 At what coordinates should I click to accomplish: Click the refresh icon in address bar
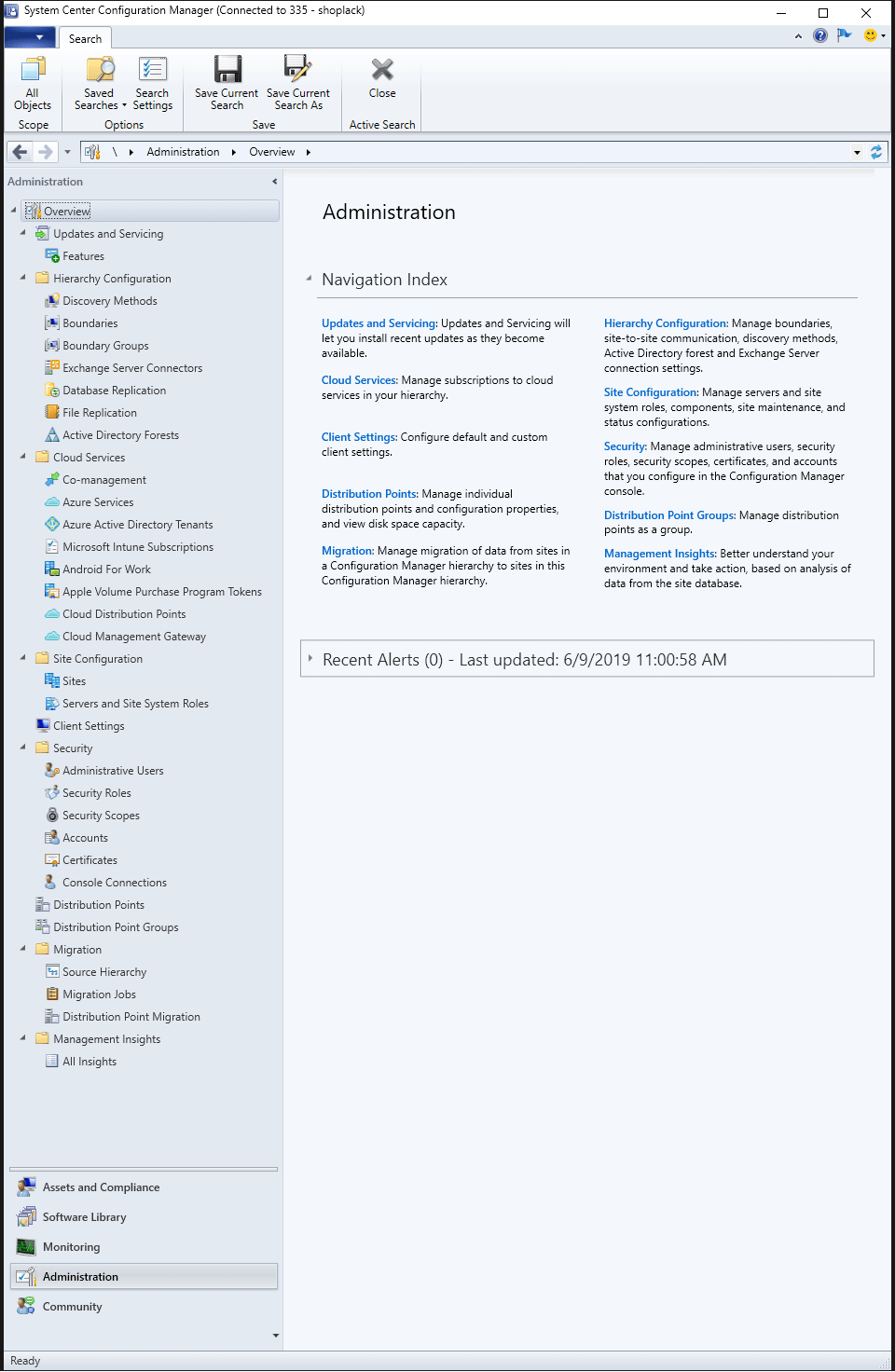coord(876,152)
